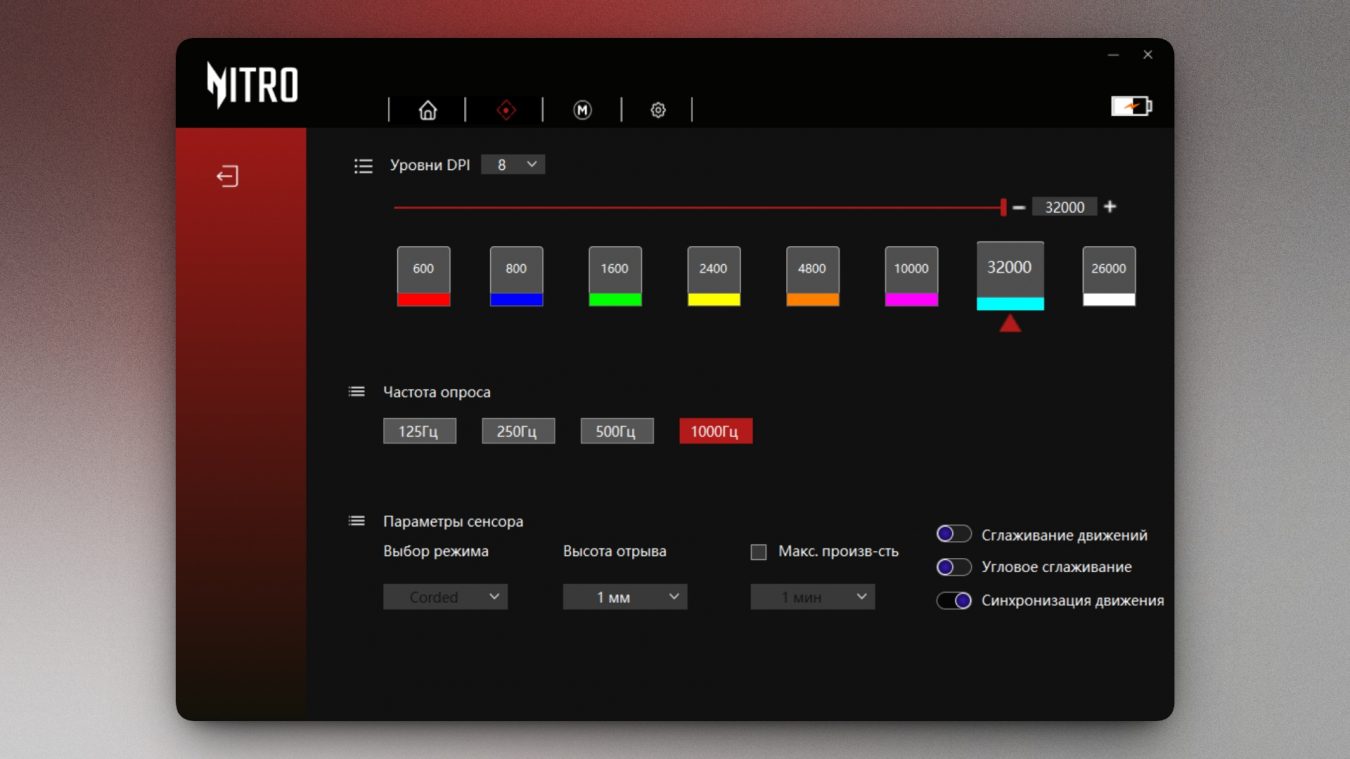Select the 125Гц polling rate

click(419, 431)
